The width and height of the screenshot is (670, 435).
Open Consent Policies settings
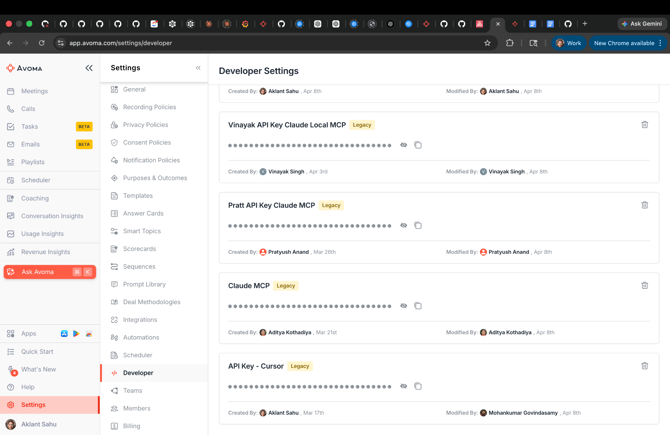154,142
